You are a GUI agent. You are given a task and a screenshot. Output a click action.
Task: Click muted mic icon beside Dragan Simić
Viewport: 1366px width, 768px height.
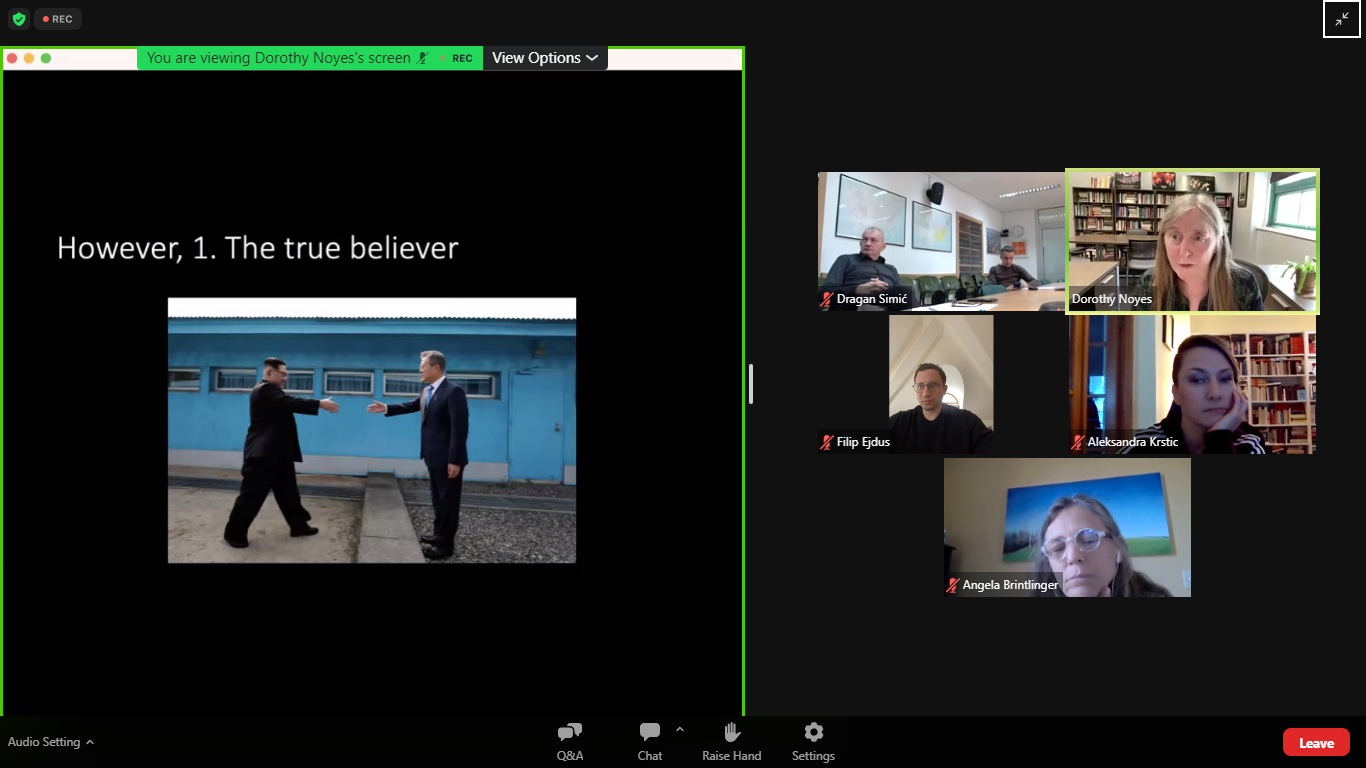point(827,299)
